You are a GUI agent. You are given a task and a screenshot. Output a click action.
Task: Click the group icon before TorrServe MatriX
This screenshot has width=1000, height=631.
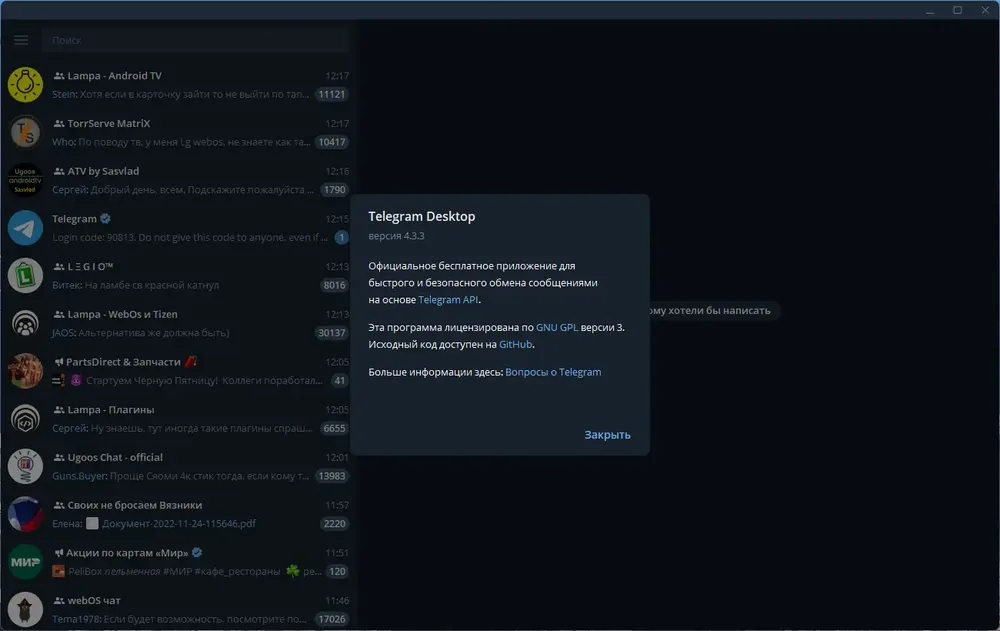pyautogui.click(x=59, y=123)
